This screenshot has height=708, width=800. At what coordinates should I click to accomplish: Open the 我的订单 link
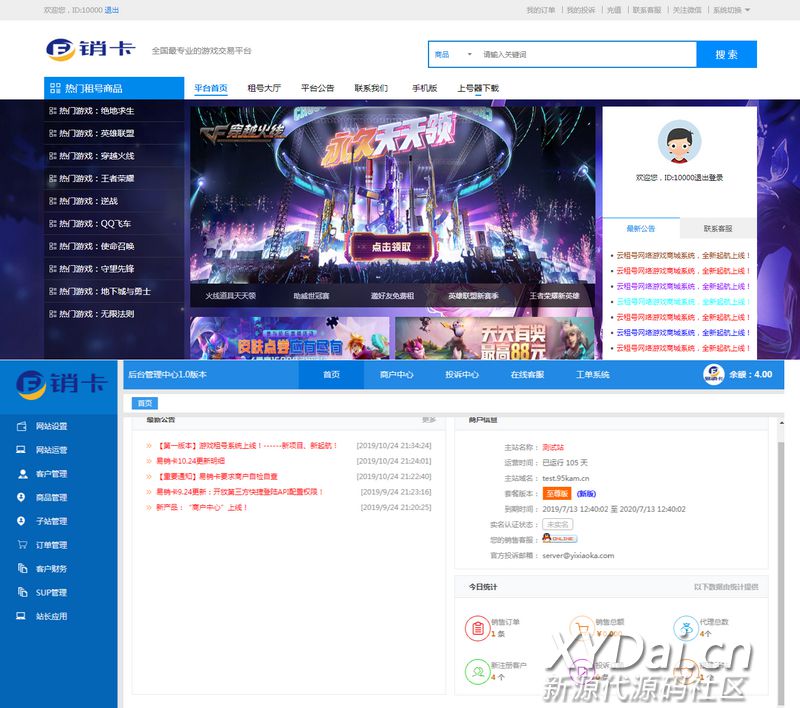click(x=541, y=10)
